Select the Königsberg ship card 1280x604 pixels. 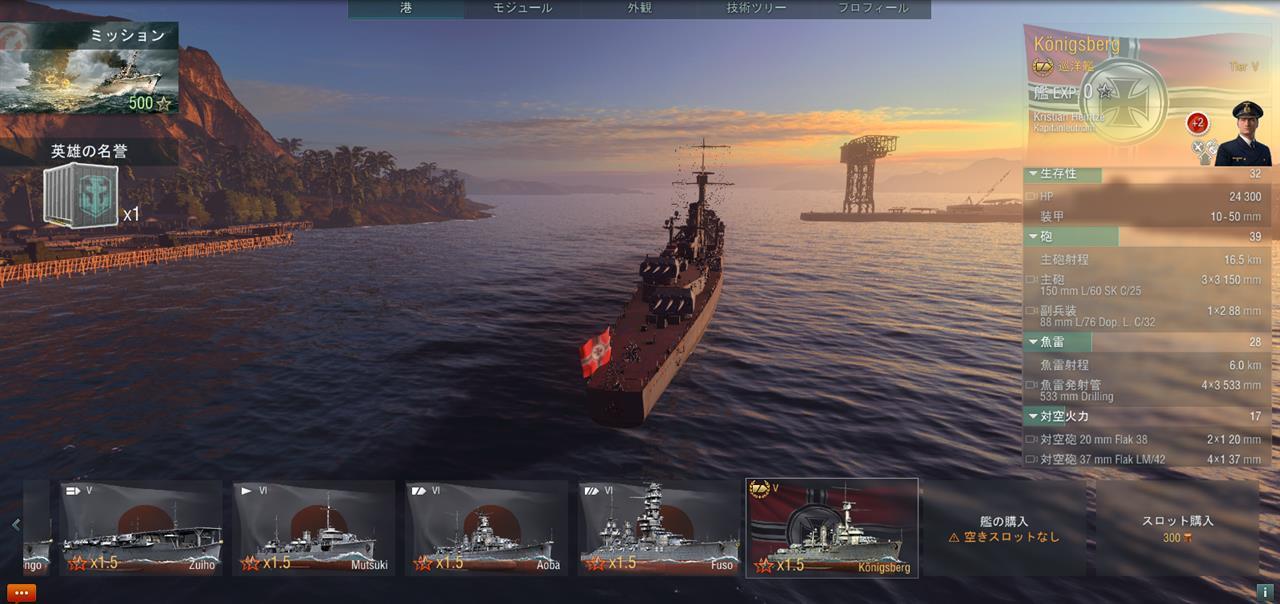tap(832, 528)
